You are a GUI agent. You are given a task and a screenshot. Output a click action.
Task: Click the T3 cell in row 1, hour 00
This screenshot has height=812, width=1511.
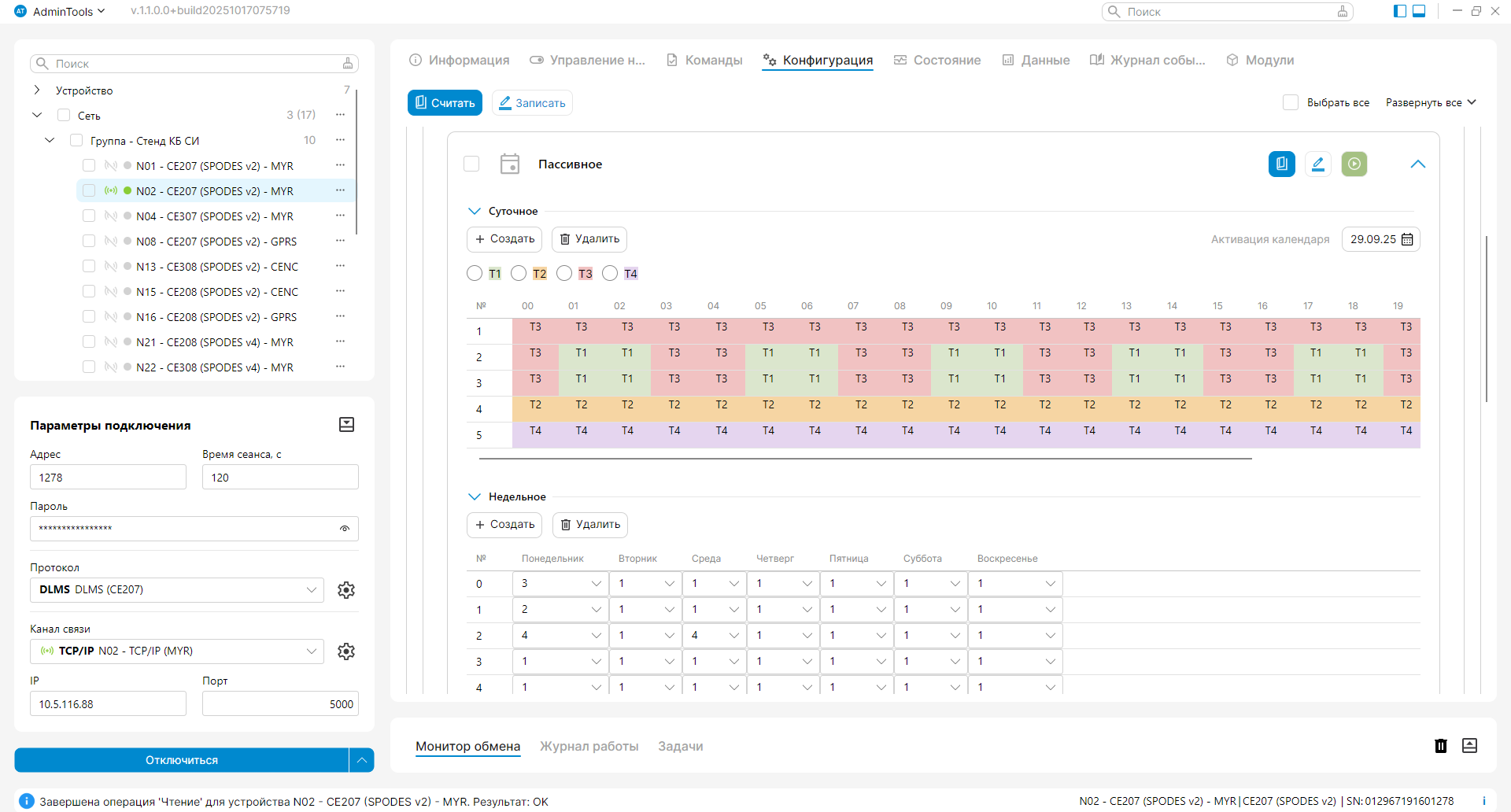coord(535,327)
